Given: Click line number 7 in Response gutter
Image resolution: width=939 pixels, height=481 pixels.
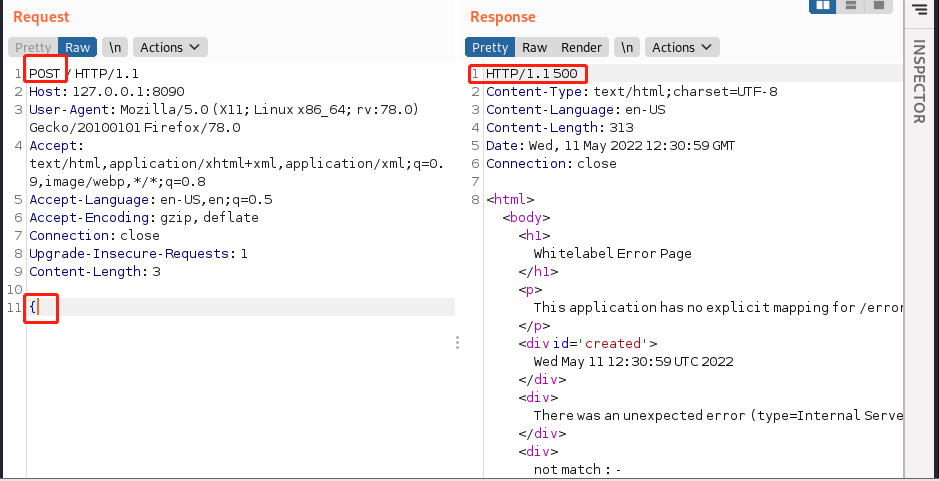Looking at the screenshot, I should [475, 181].
